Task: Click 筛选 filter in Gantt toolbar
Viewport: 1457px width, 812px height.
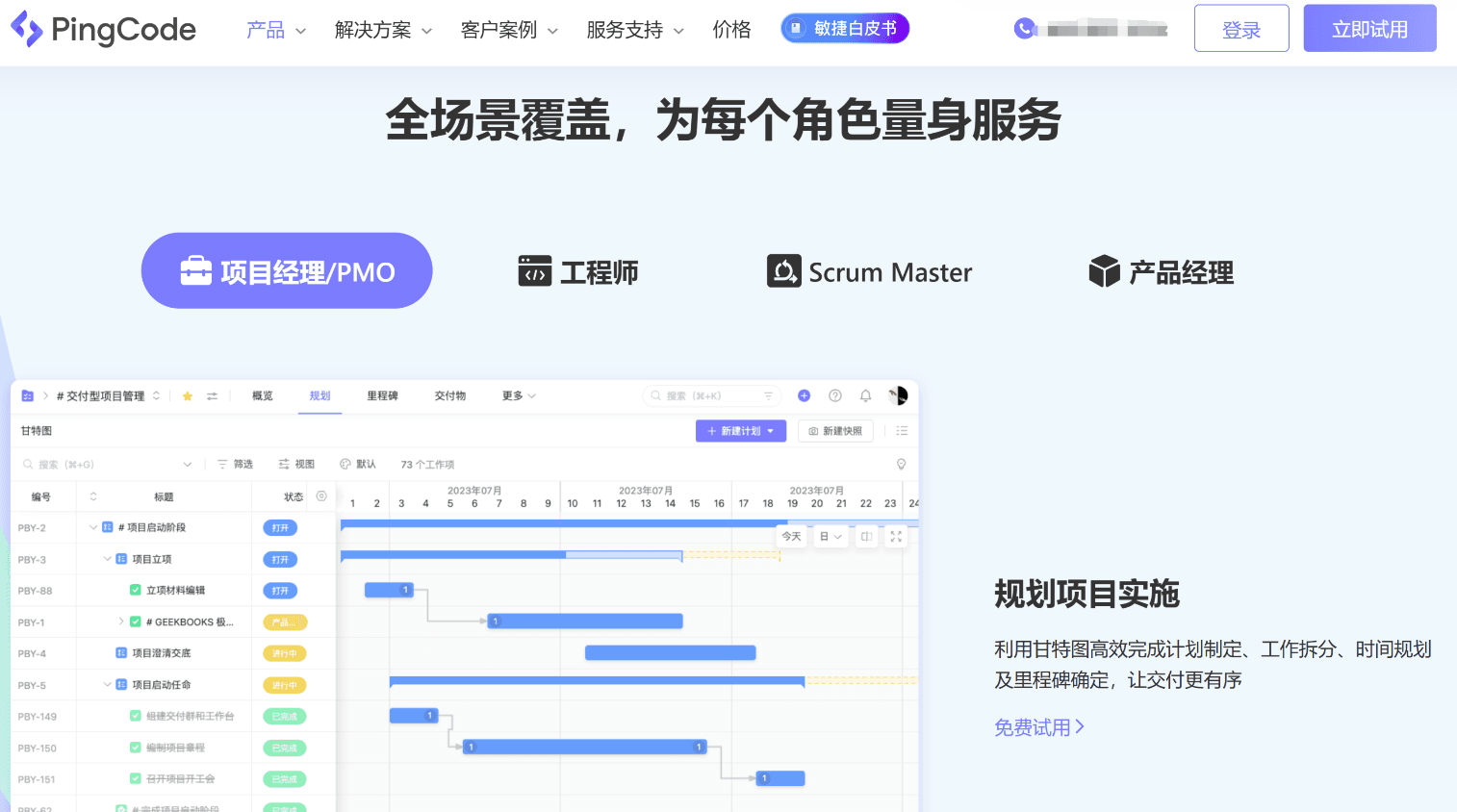Action: click(235, 465)
